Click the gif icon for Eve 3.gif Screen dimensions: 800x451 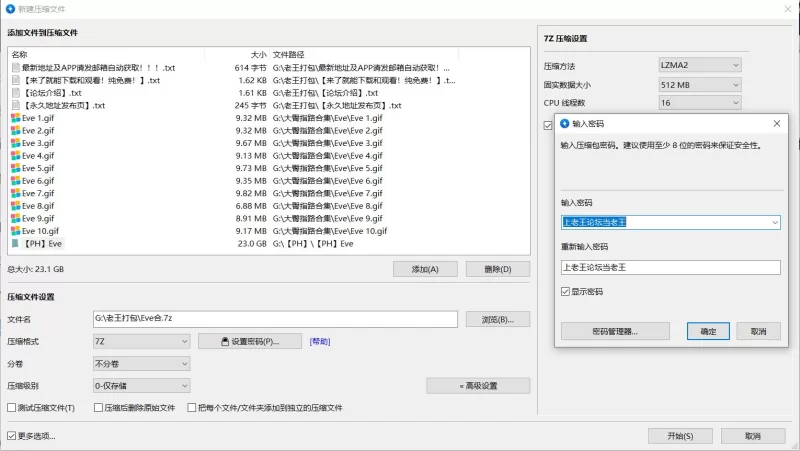[x=16, y=143]
